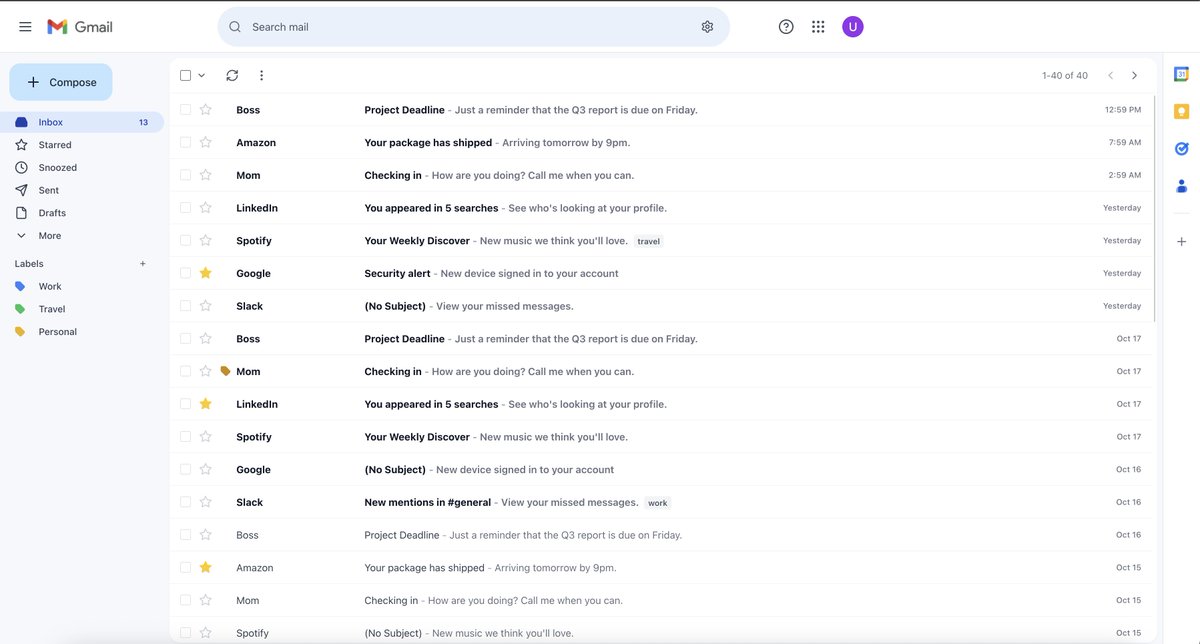
Task: Select the Slack Yesterday email checkbox
Action: [185, 306]
